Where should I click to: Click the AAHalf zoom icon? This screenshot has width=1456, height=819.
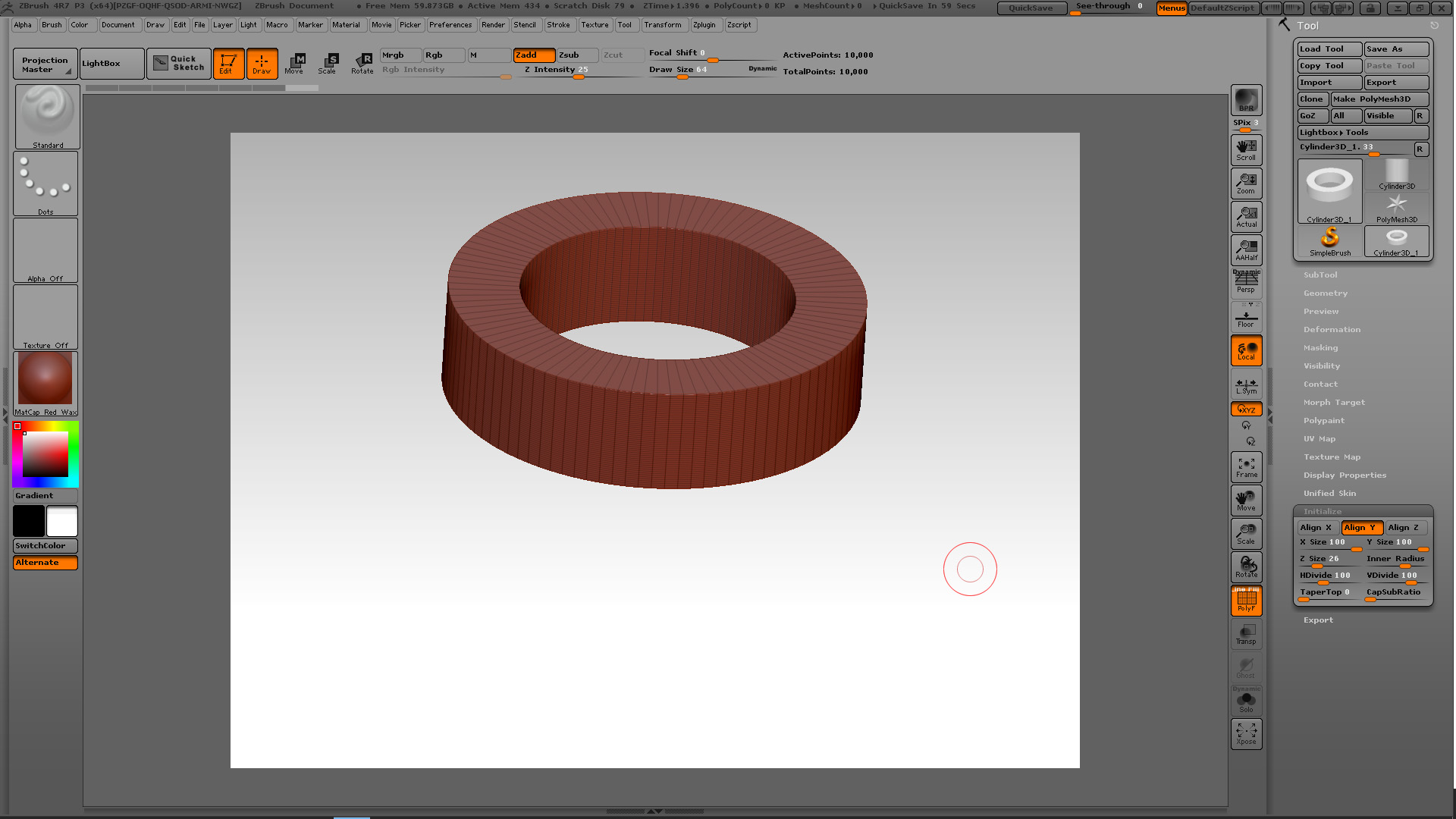point(1246,249)
